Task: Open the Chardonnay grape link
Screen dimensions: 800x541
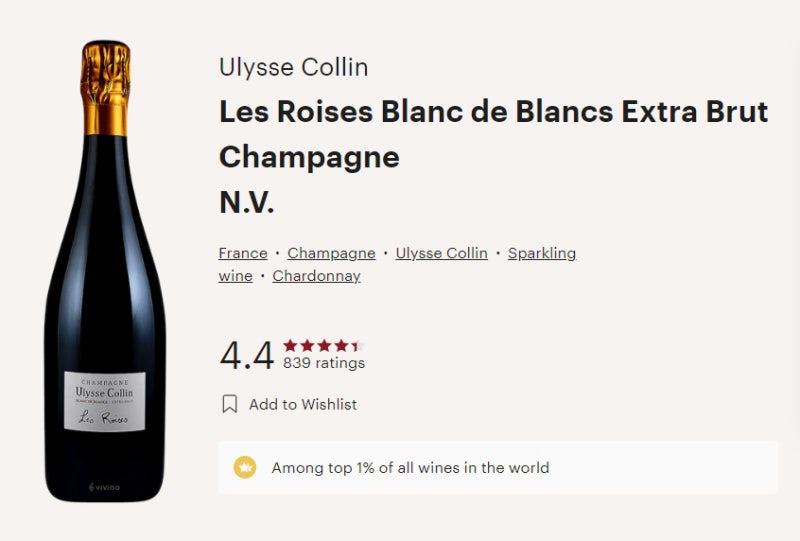Action: pyautogui.click(x=316, y=276)
